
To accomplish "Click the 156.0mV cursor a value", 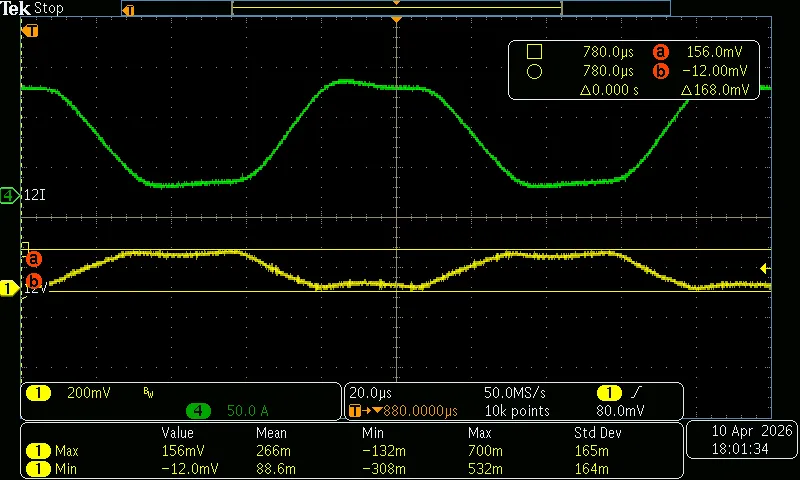I will tap(714, 52).
